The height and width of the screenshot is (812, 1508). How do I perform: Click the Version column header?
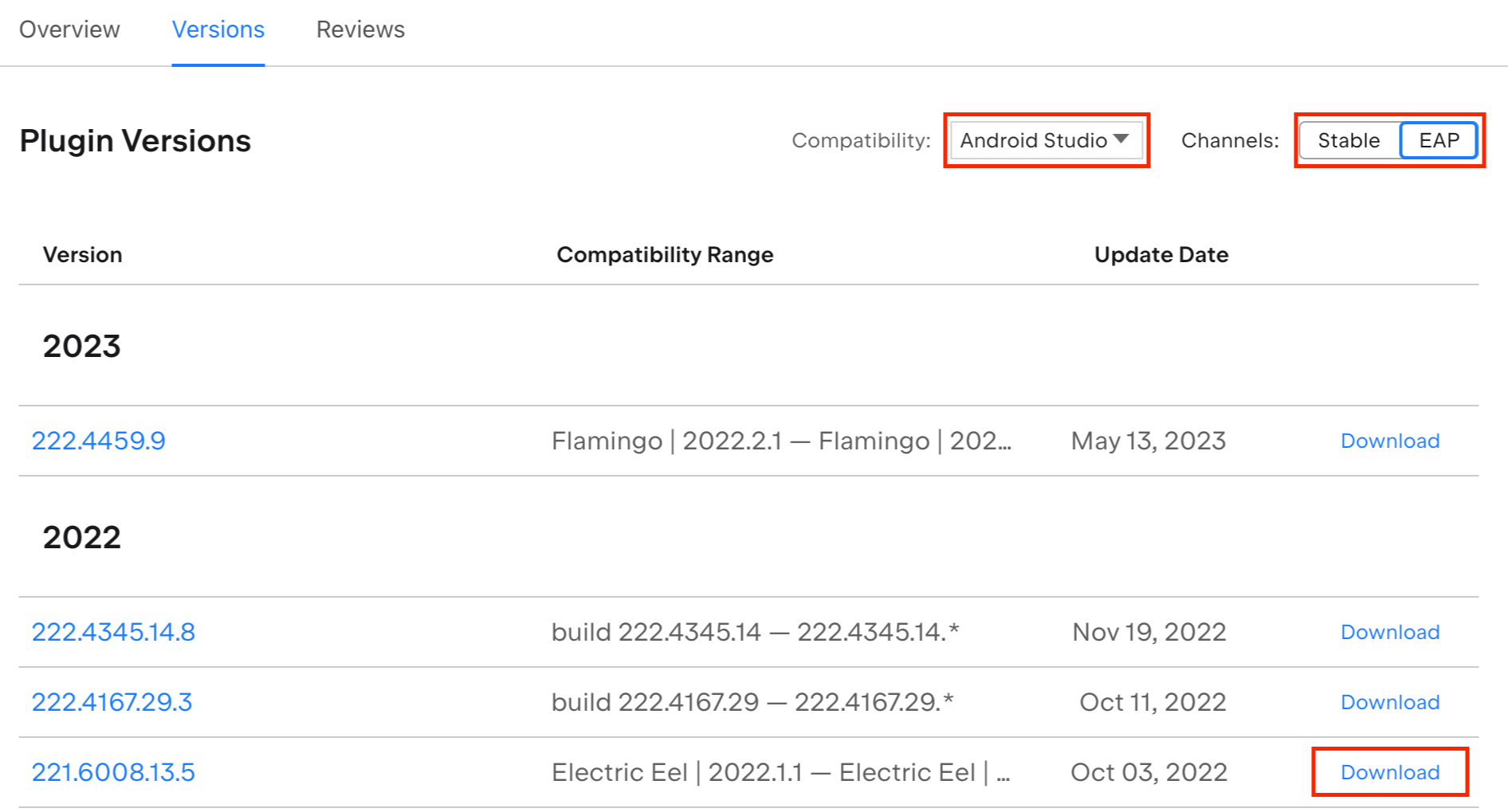point(83,255)
